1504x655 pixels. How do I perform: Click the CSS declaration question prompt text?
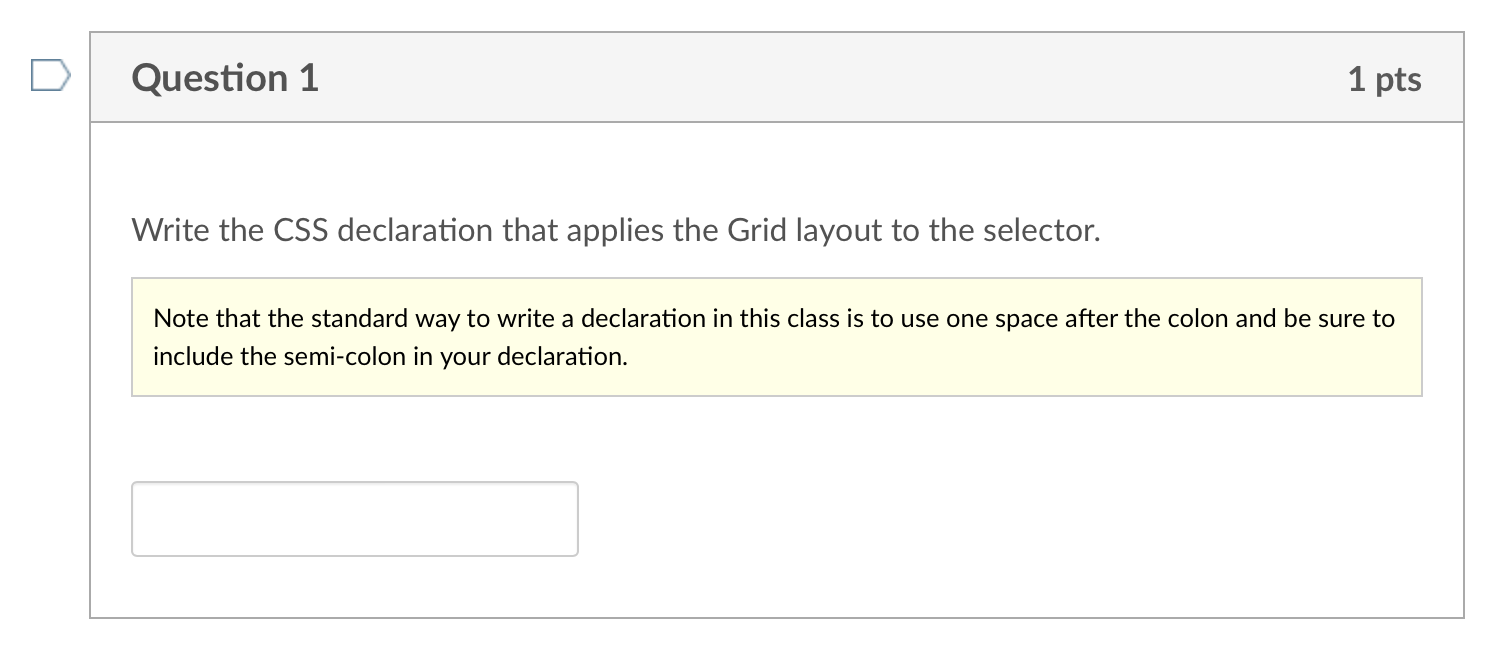point(616,231)
